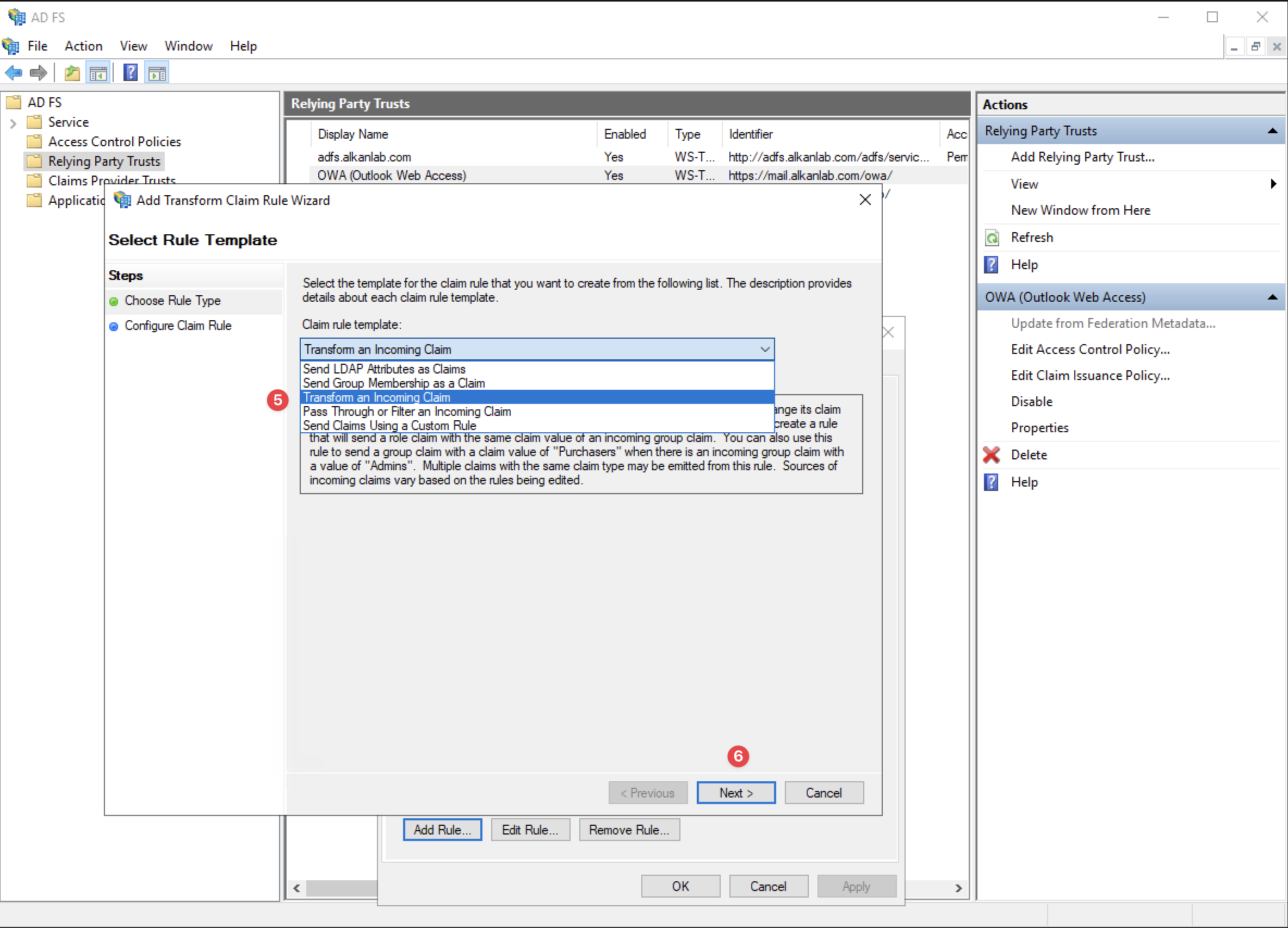Collapse the OWA (Outlook Web Access) actions section
This screenshot has width=1288, height=928.
point(1272,297)
